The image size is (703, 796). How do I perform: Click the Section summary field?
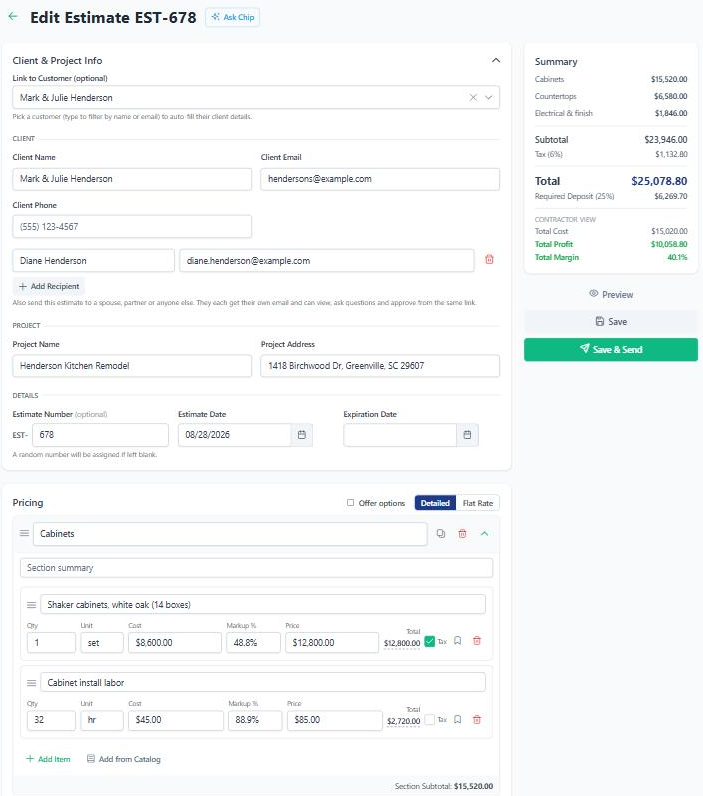pos(256,568)
